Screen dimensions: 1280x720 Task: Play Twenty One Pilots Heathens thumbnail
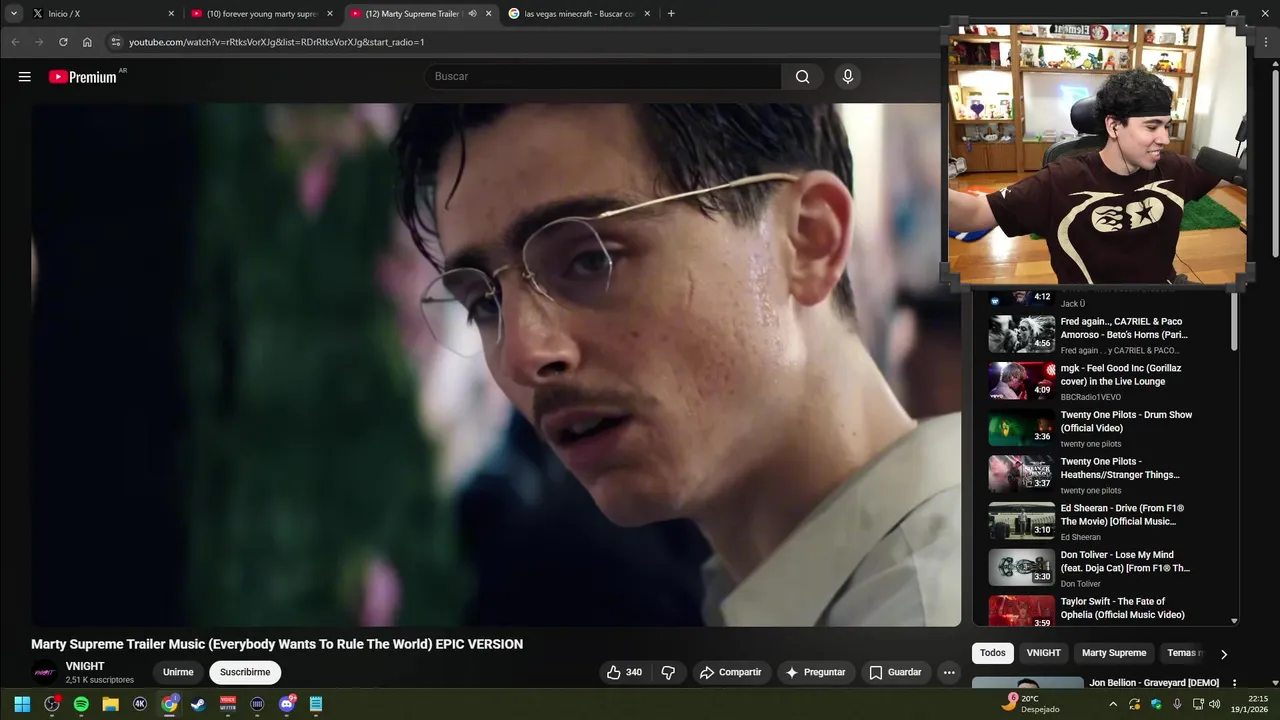pyautogui.click(x=1022, y=474)
